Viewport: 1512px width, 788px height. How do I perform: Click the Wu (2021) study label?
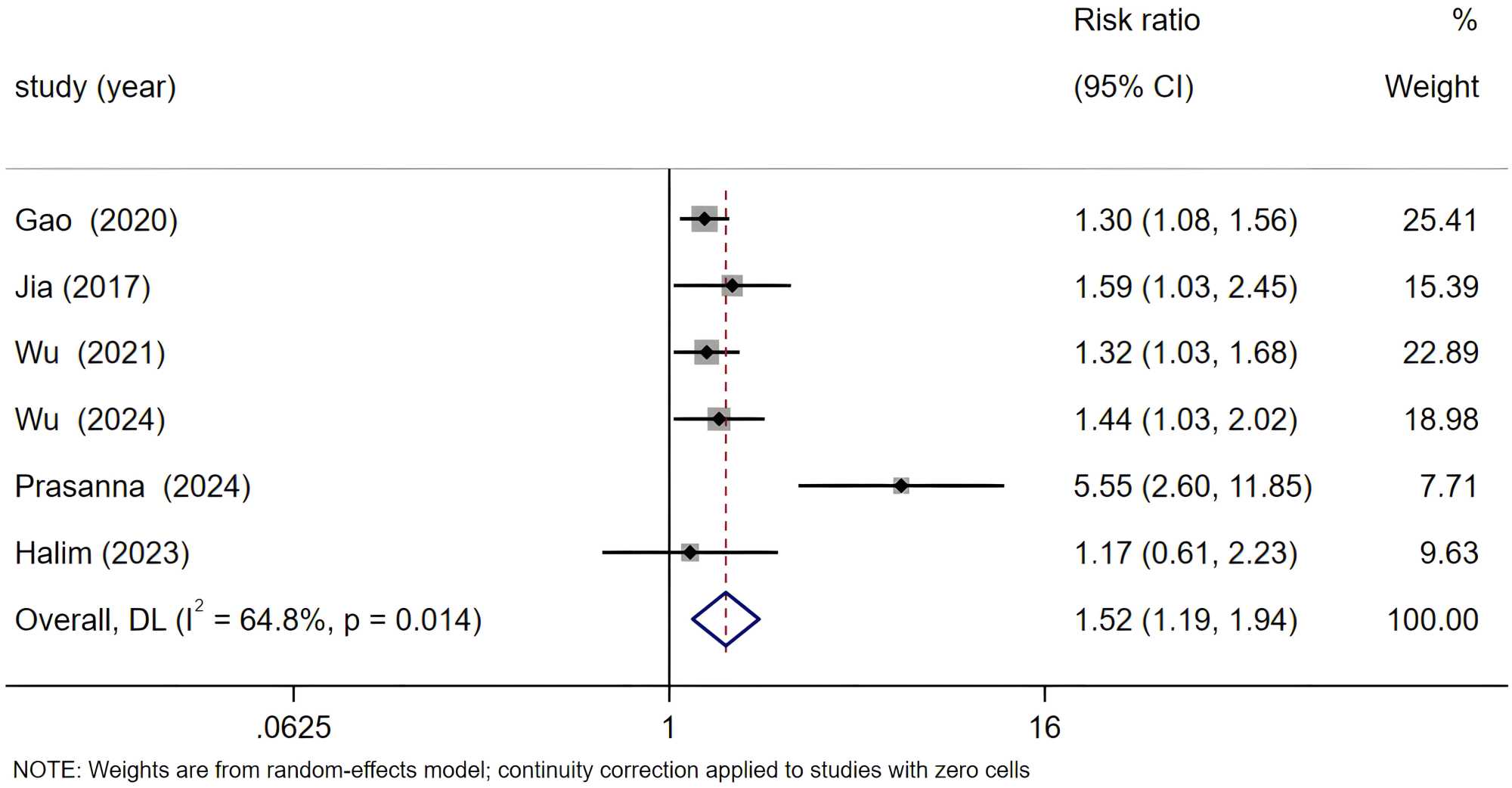point(90,353)
